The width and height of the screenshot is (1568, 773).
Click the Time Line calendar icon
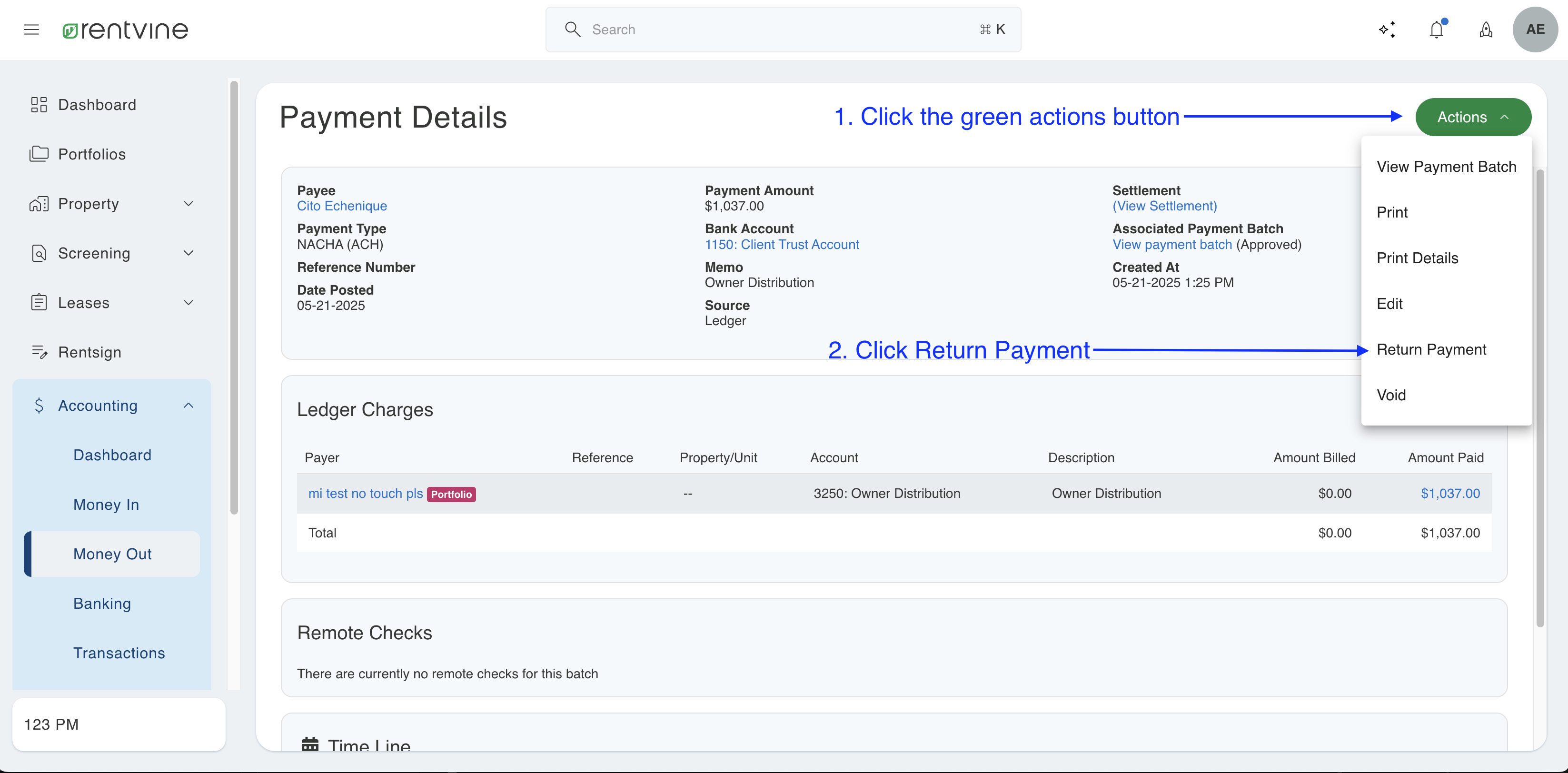click(310, 745)
